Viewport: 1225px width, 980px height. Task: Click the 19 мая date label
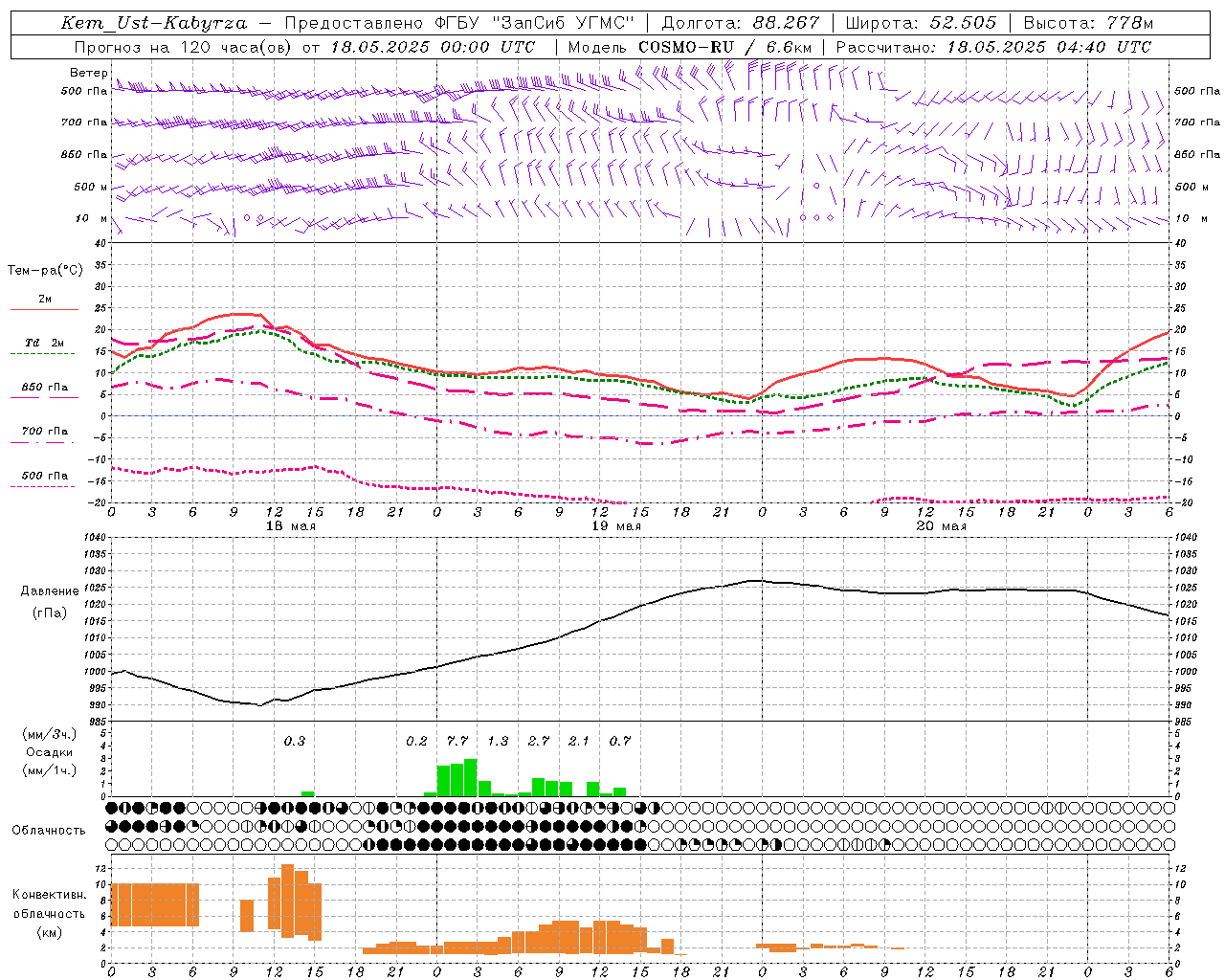point(615,526)
